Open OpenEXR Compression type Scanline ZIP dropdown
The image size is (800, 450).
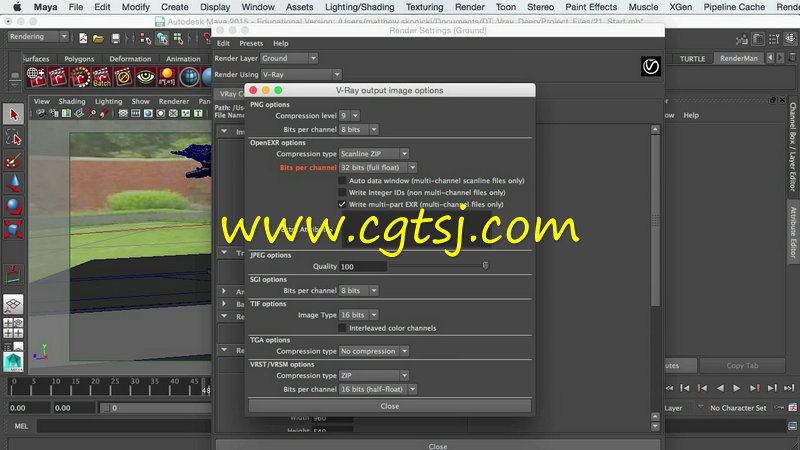[x=374, y=154]
